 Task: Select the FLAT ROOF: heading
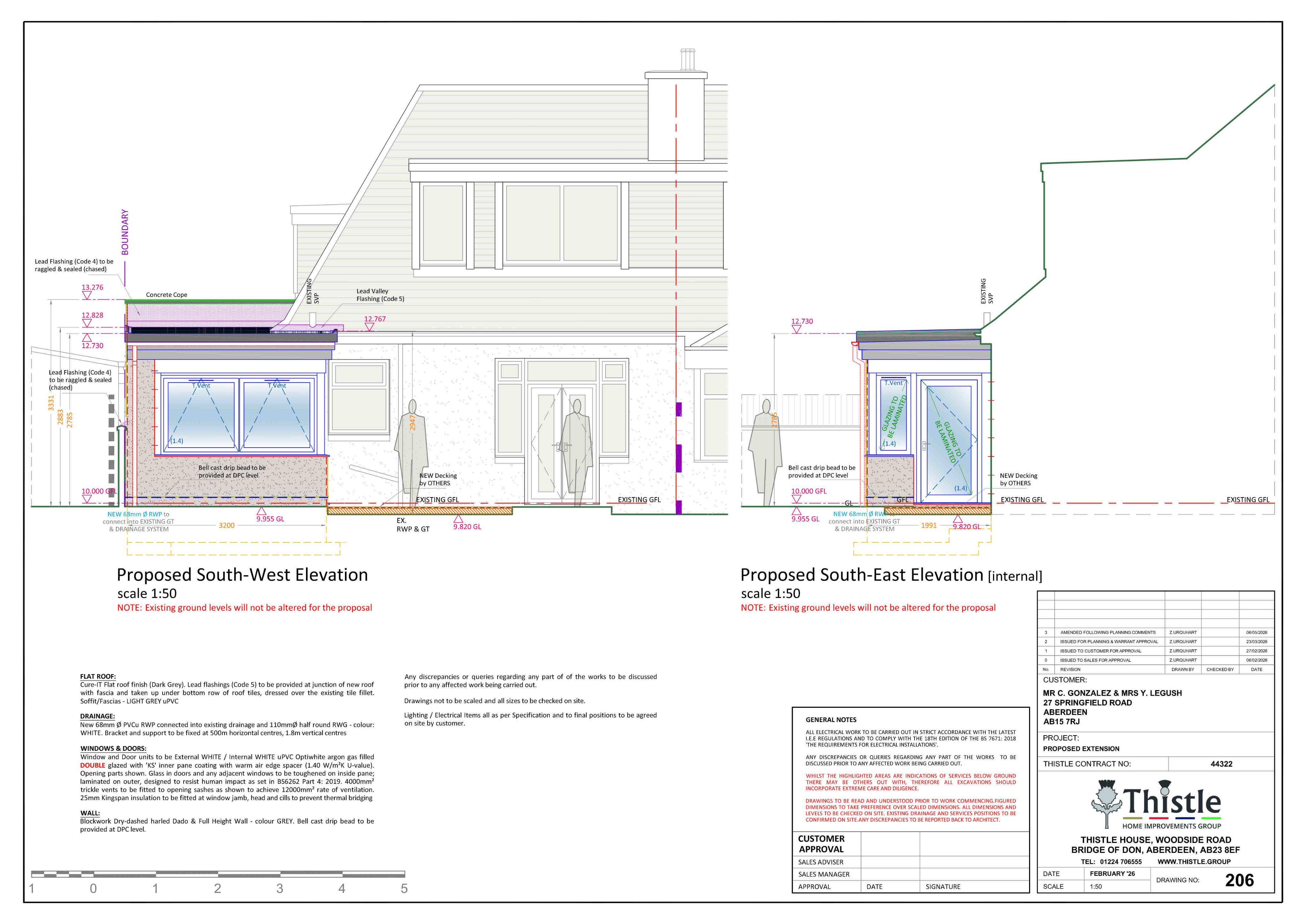point(98,677)
